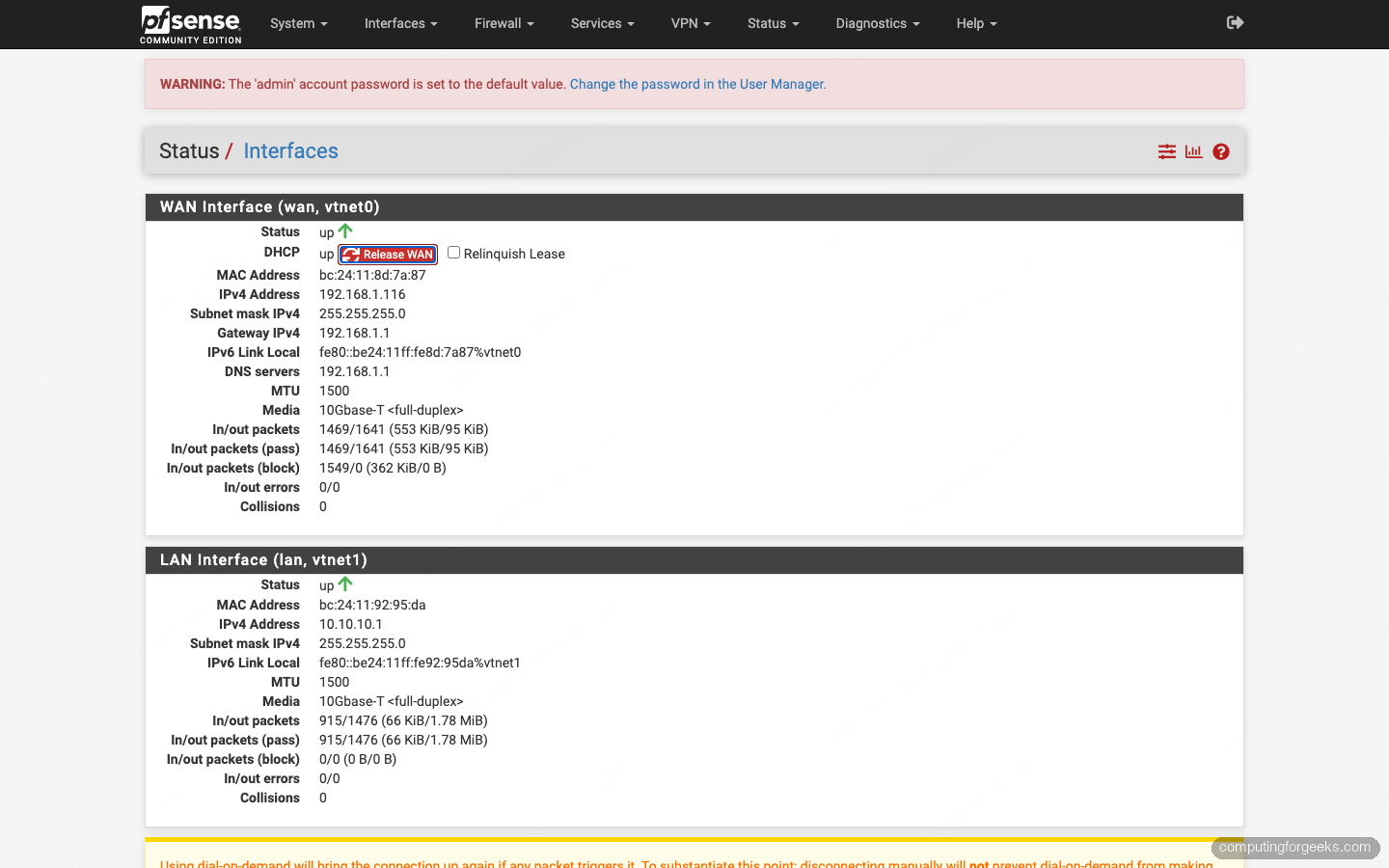This screenshot has width=1389, height=868.
Task: Open the Status menu
Action: (774, 23)
